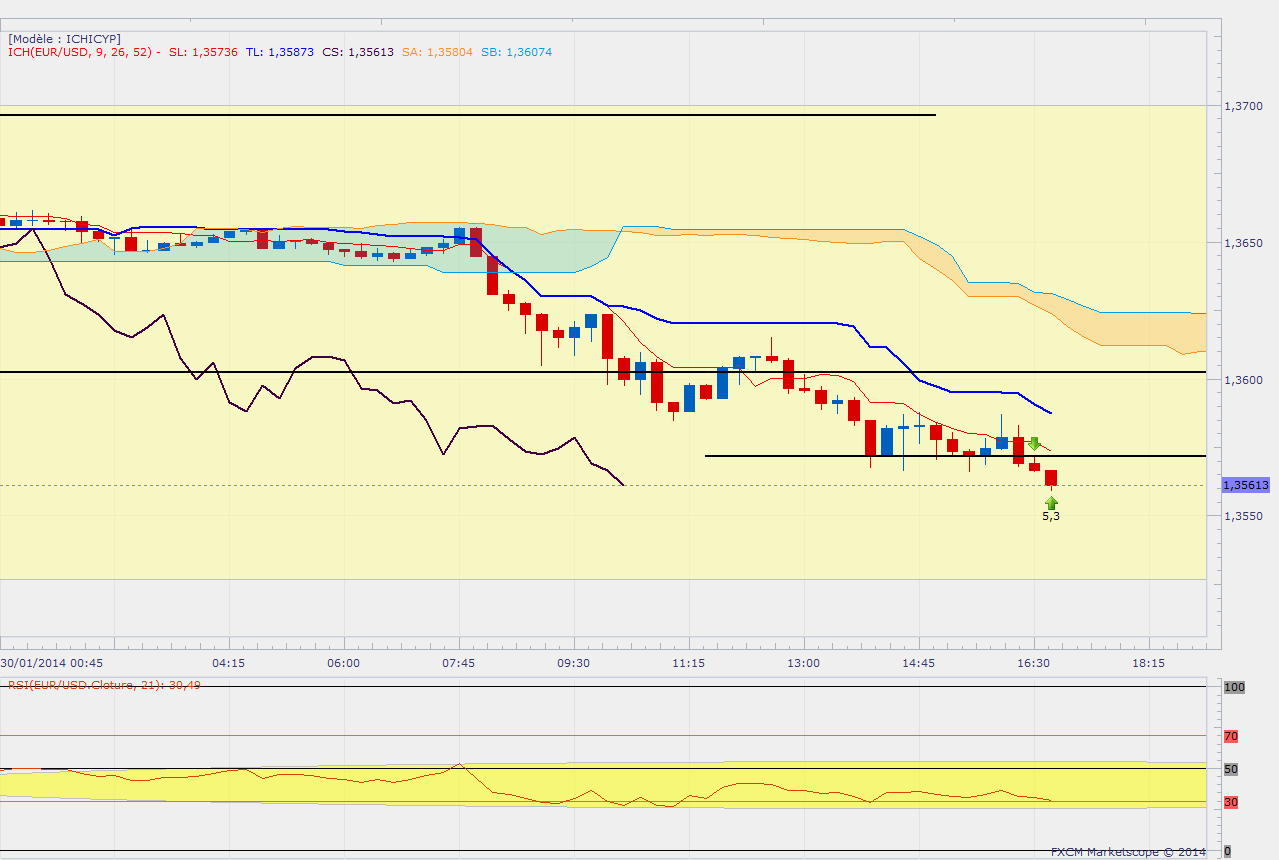Image resolution: width=1279 pixels, height=860 pixels.
Task: Click the last red candle on chart
Action: pos(1051,478)
